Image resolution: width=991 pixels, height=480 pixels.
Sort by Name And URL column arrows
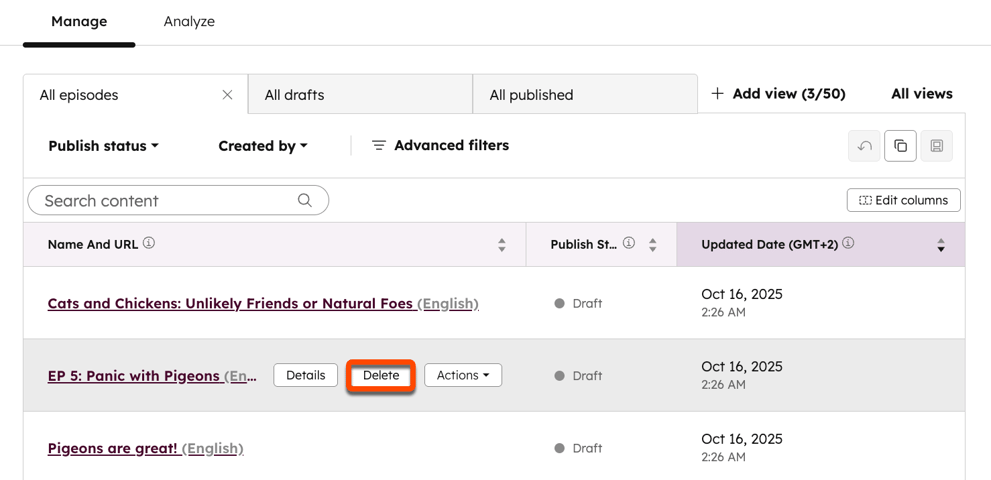tap(502, 245)
